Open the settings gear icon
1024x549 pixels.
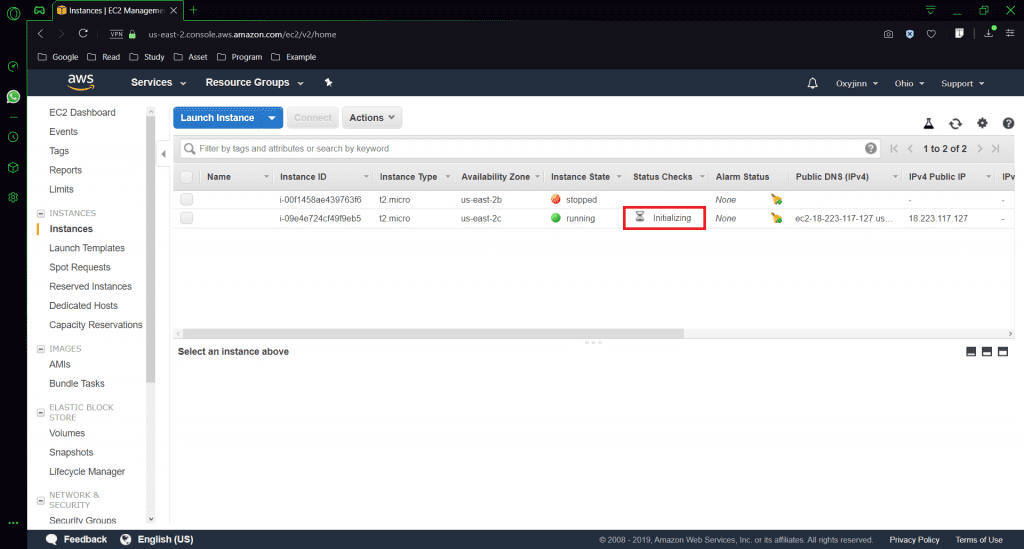point(982,123)
